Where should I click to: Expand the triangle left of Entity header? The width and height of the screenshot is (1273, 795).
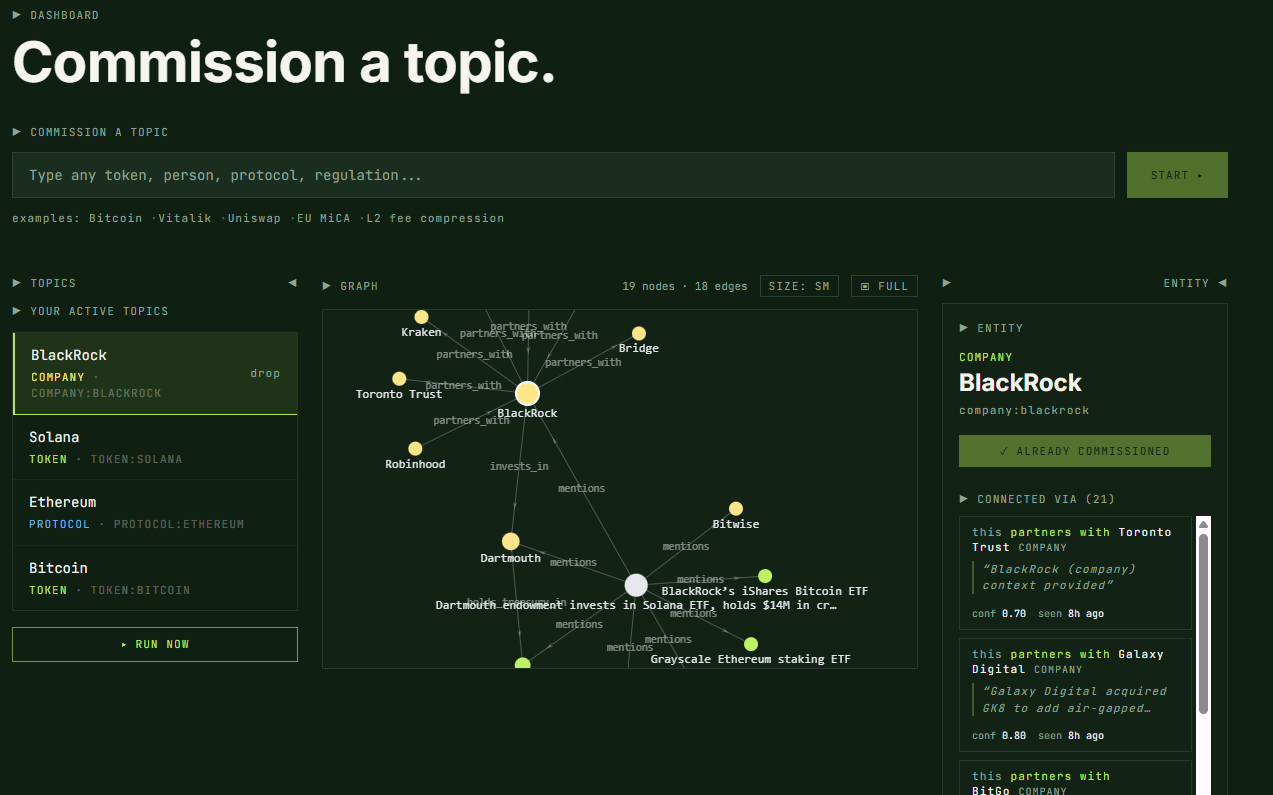click(x=946, y=283)
